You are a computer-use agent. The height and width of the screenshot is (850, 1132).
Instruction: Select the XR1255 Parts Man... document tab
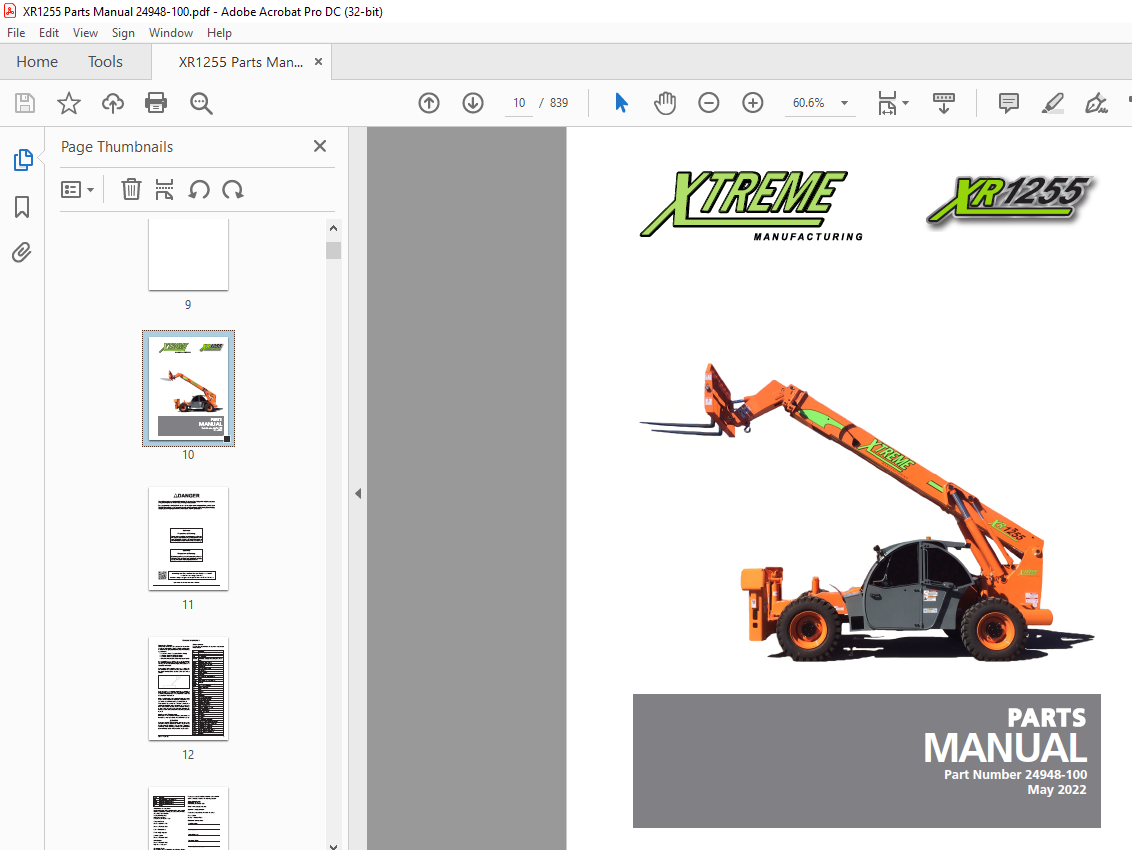pos(240,62)
